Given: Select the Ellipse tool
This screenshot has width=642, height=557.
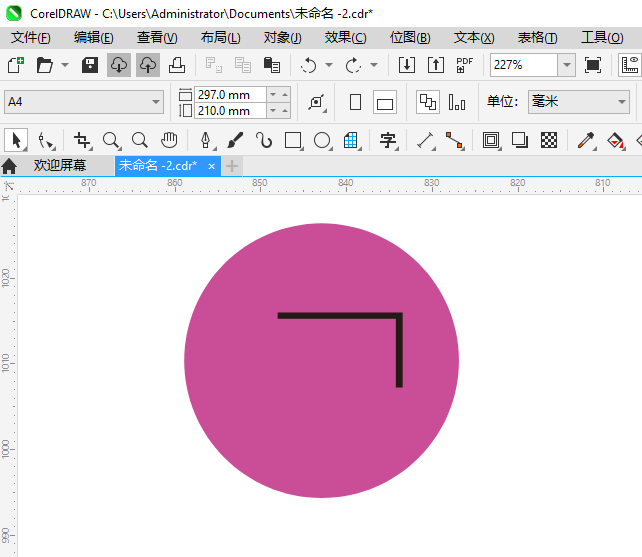Looking at the screenshot, I should 323,140.
